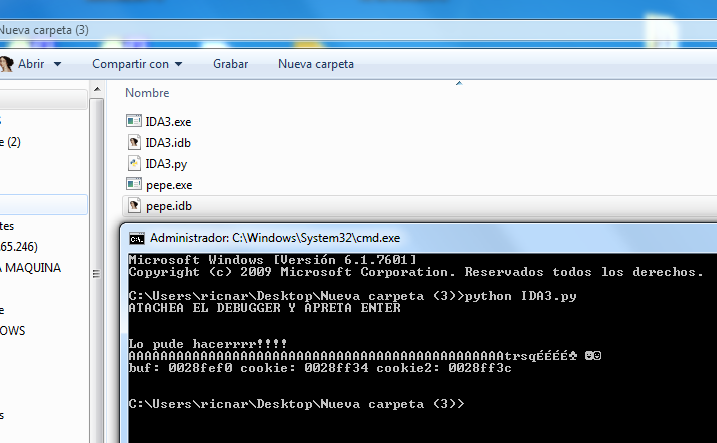Select the pepe.exe executable icon
The image size is (717, 443).
click(x=134, y=184)
